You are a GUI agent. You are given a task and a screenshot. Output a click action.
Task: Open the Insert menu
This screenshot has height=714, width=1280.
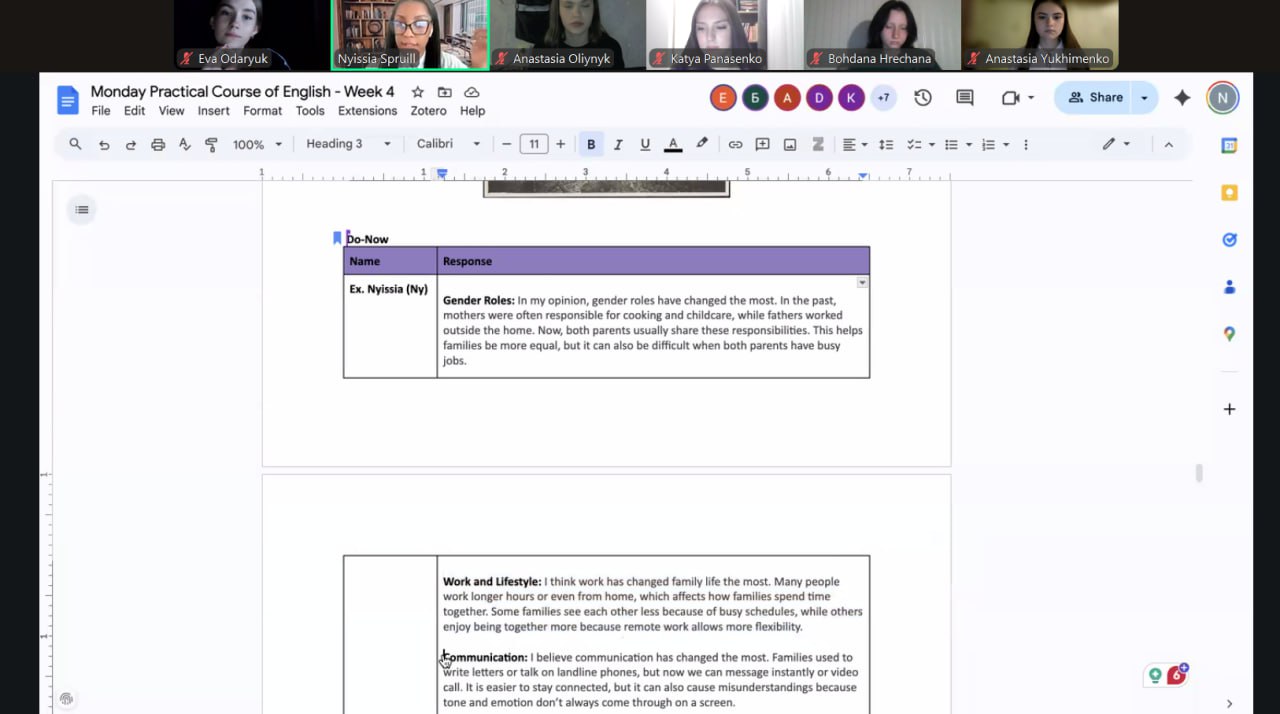point(213,111)
